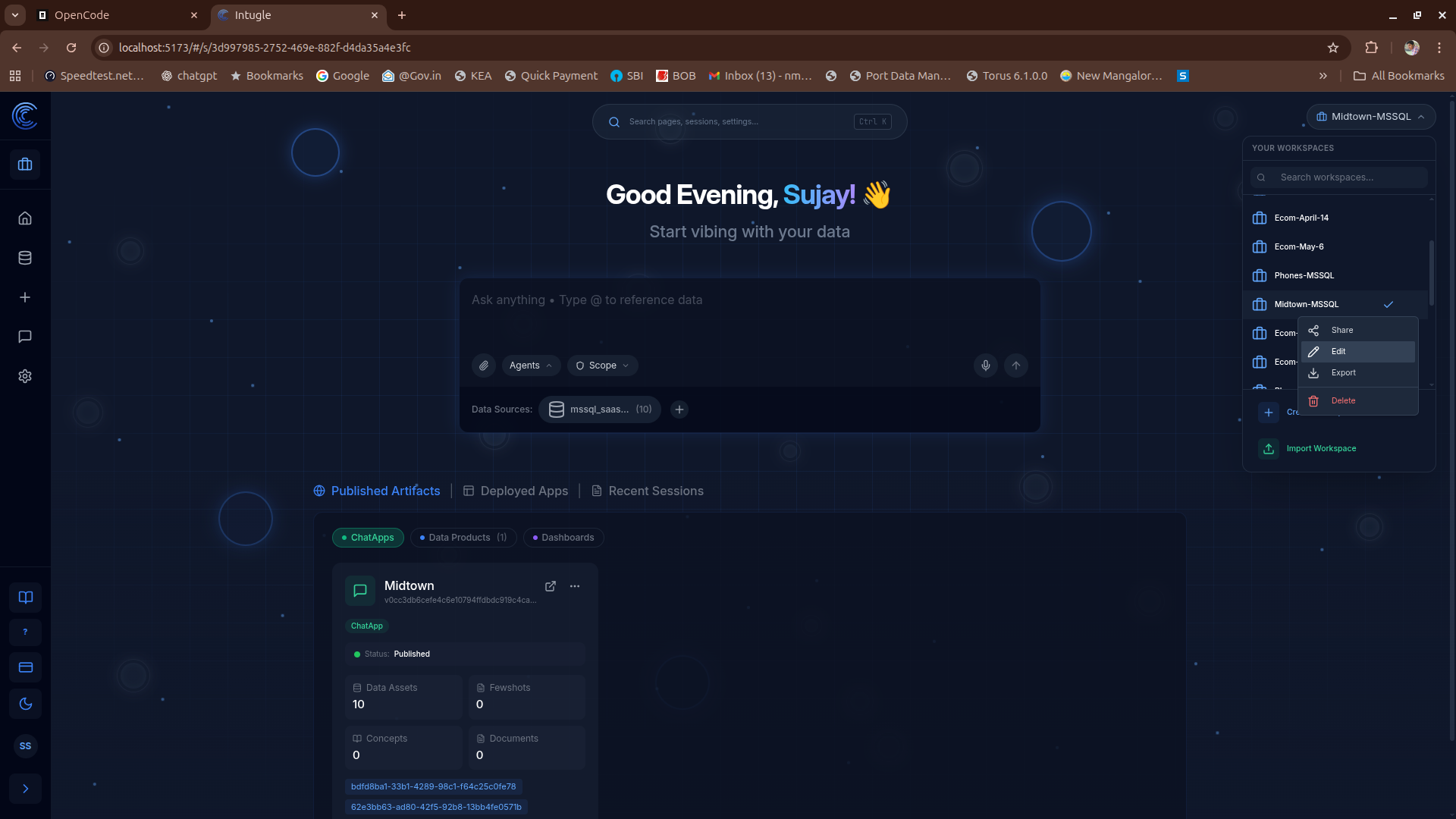Open the documentation book icon in sidebar
This screenshot has height=819, width=1456.
tap(26, 598)
